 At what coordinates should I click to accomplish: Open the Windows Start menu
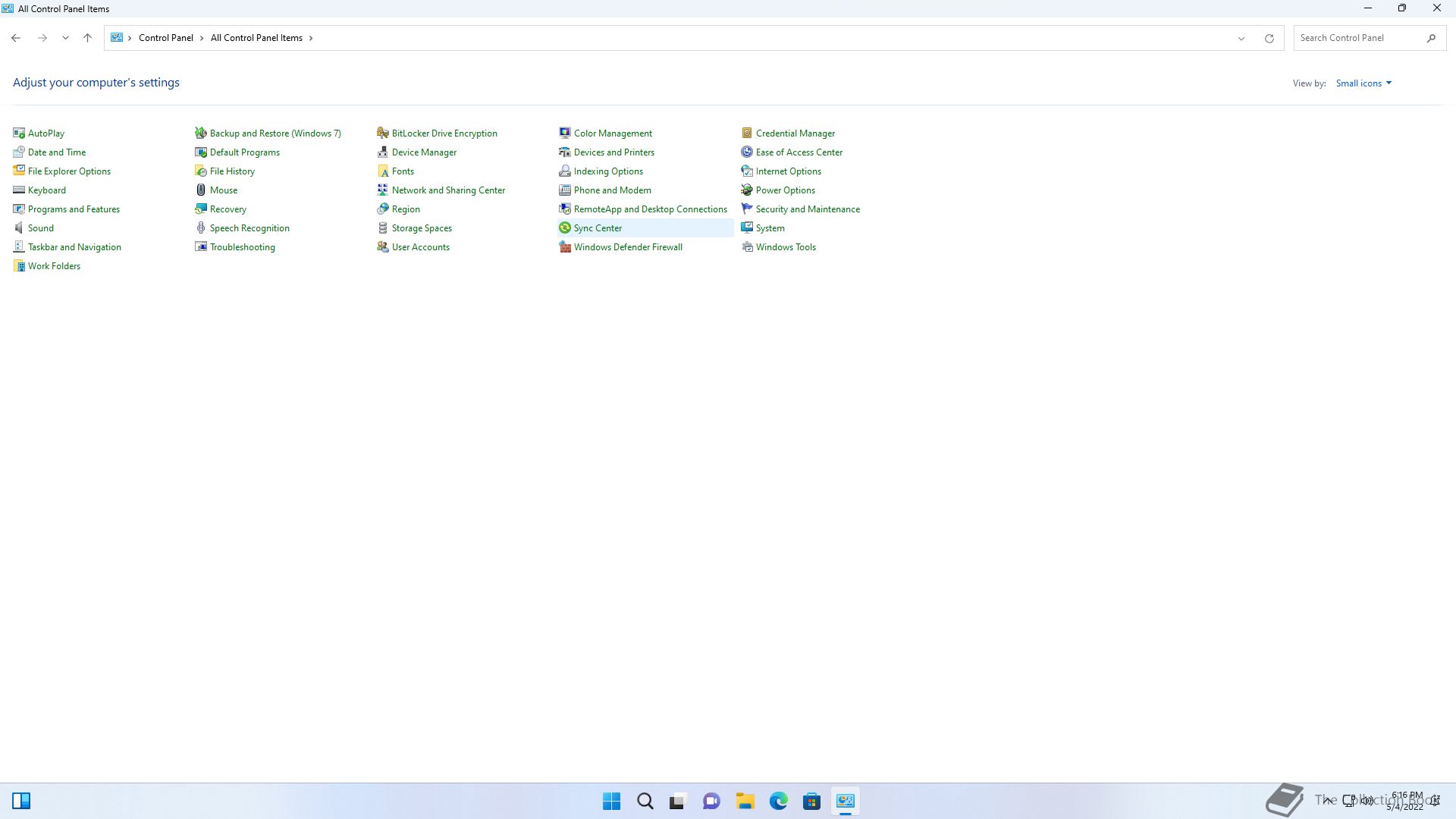[x=611, y=801]
